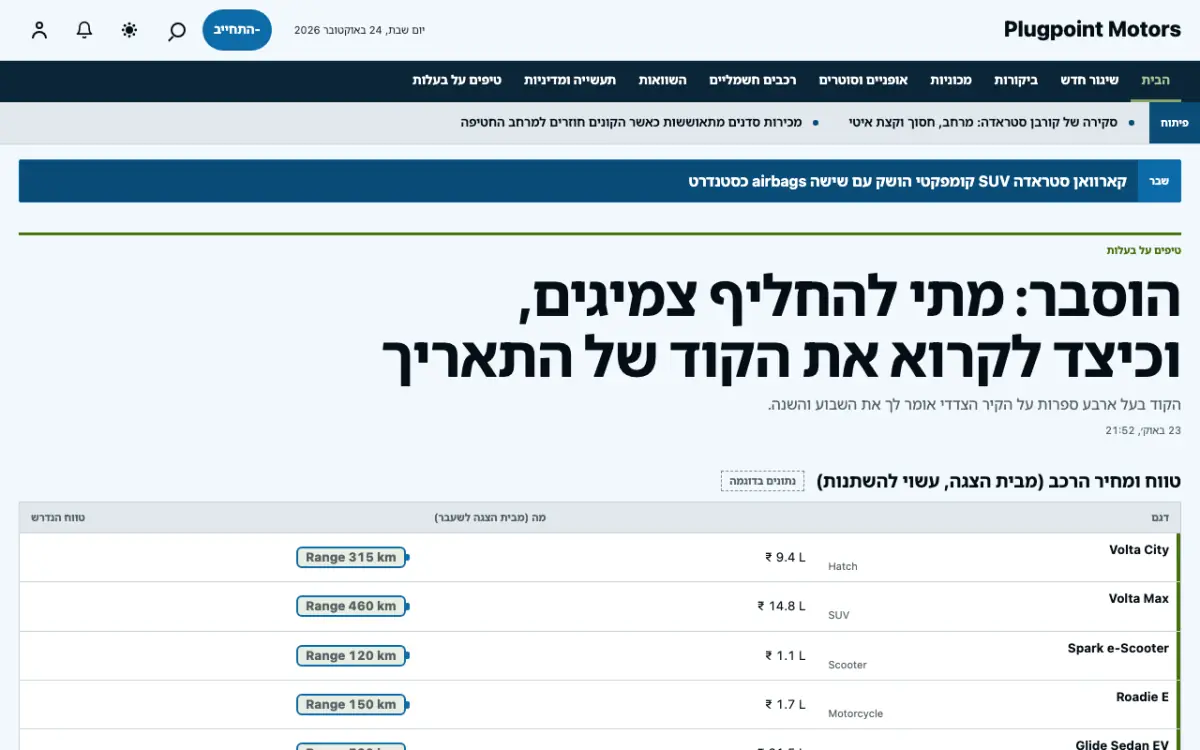Screen dimensions: 1200x750
Task: Select the Glide Sedan EV model name
Action: (1122, 745)
